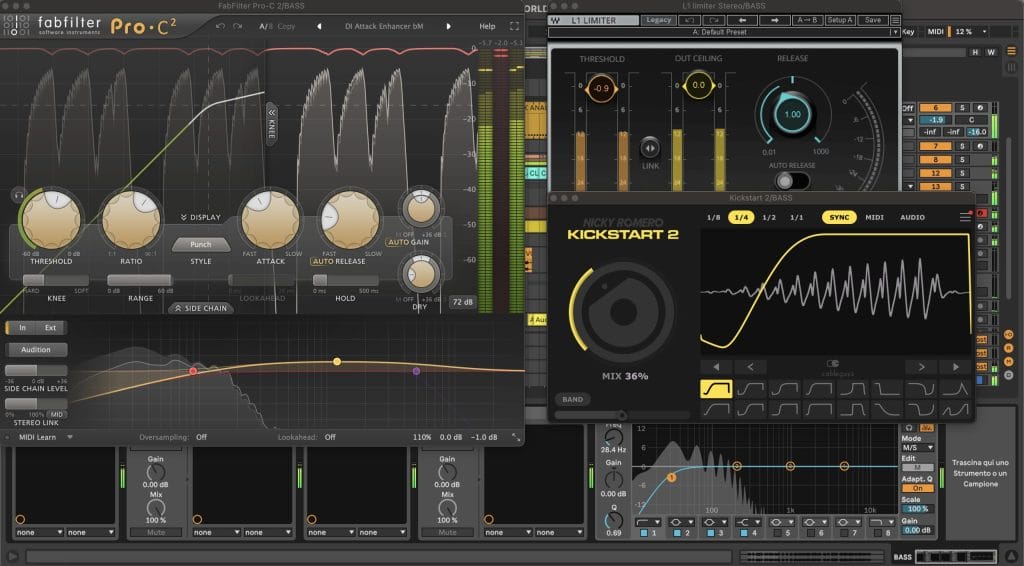Open EQ band 8 filter type dropdown
1024x566 pixels.
[881, 522]
